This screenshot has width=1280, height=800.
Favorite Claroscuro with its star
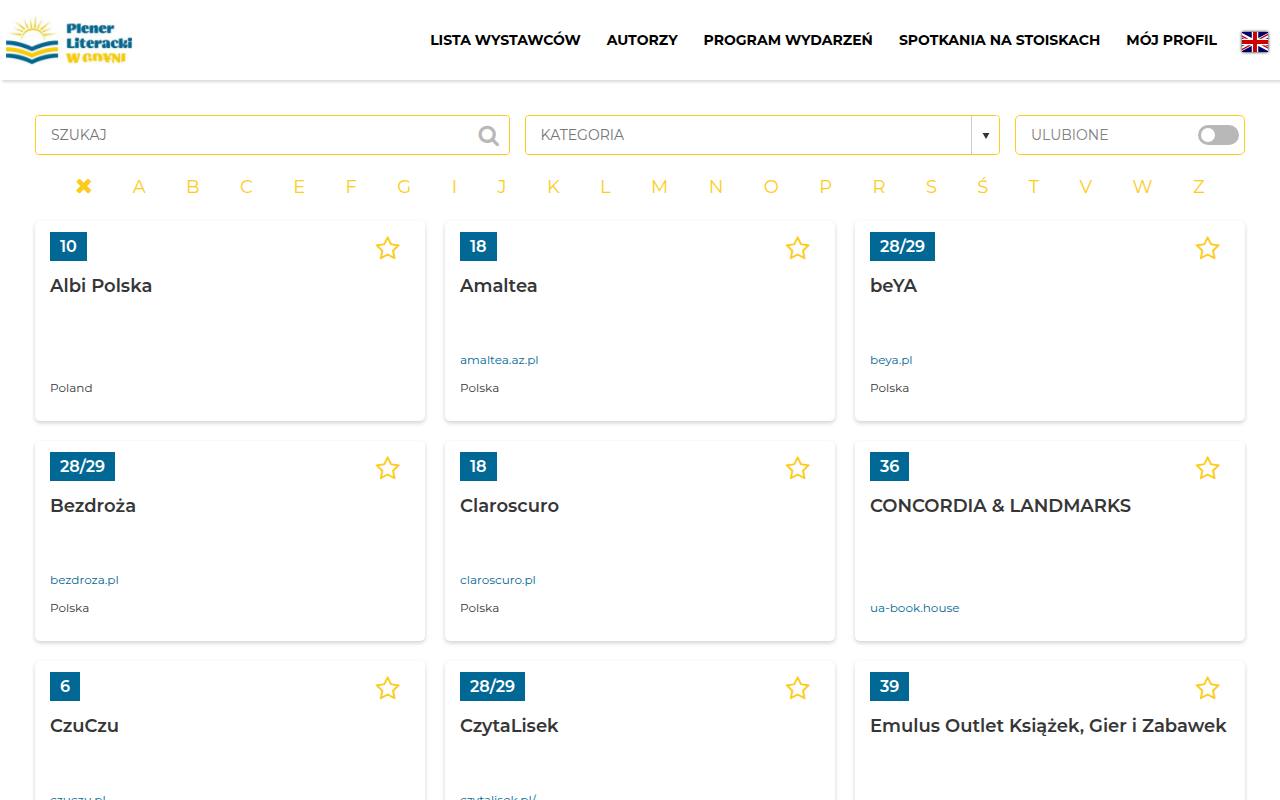coord(797,468)
